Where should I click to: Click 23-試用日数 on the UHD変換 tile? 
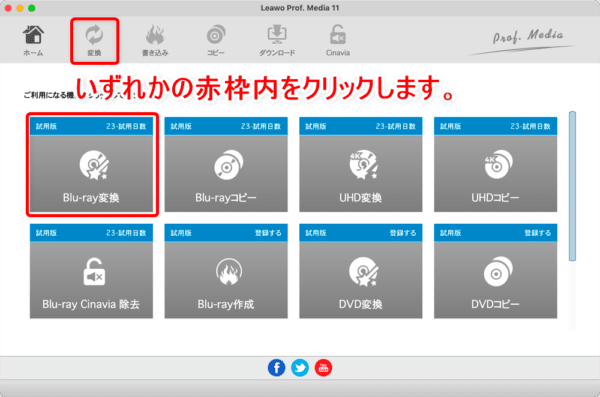click(396, 126)
